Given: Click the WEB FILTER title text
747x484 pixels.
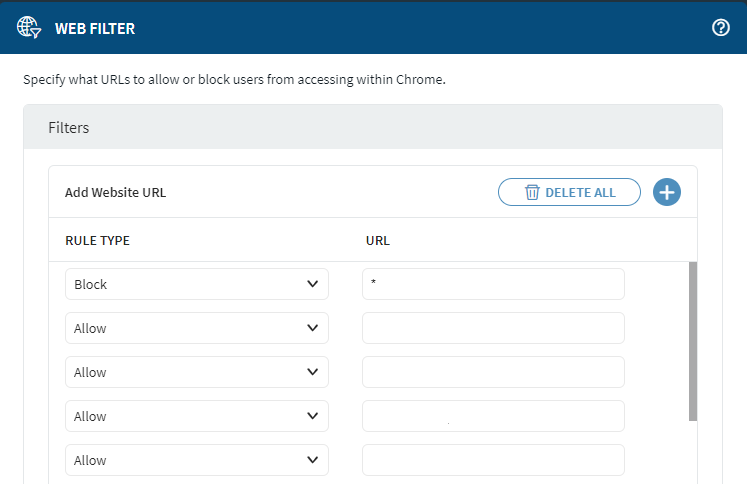Looking at the screenshot, I should [x=94, y=29].
